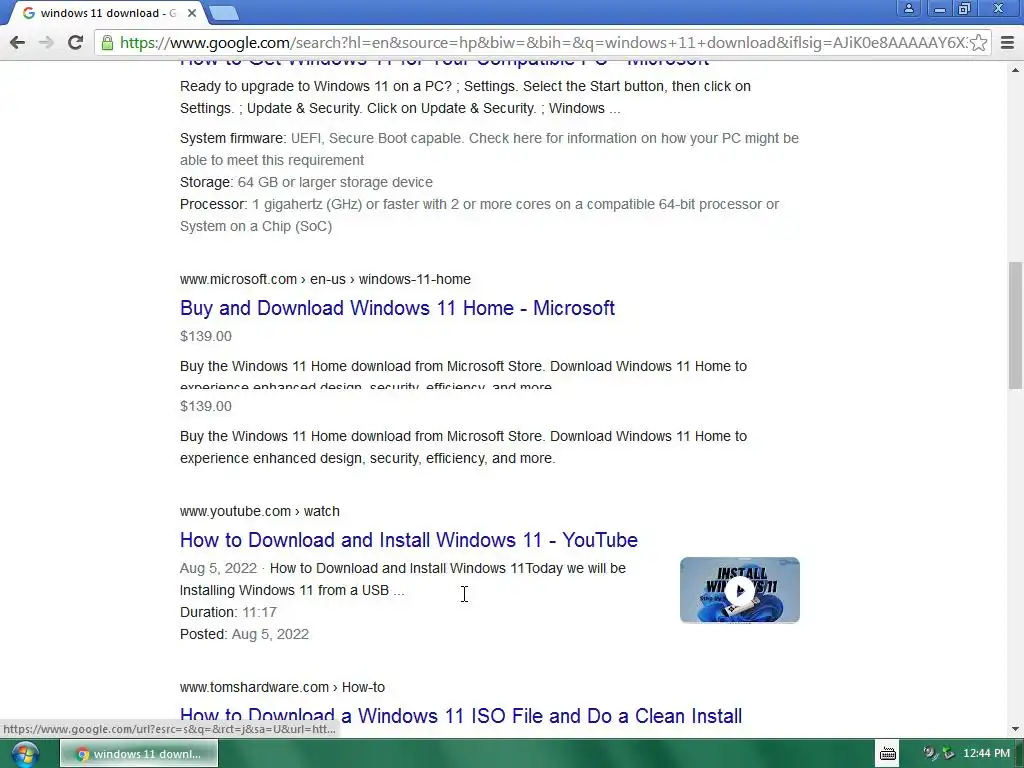The height and width of the screenshot is (768, 1024).
Task: Open the Chrome hamburger menu
Action: (x=1007, y=43)
